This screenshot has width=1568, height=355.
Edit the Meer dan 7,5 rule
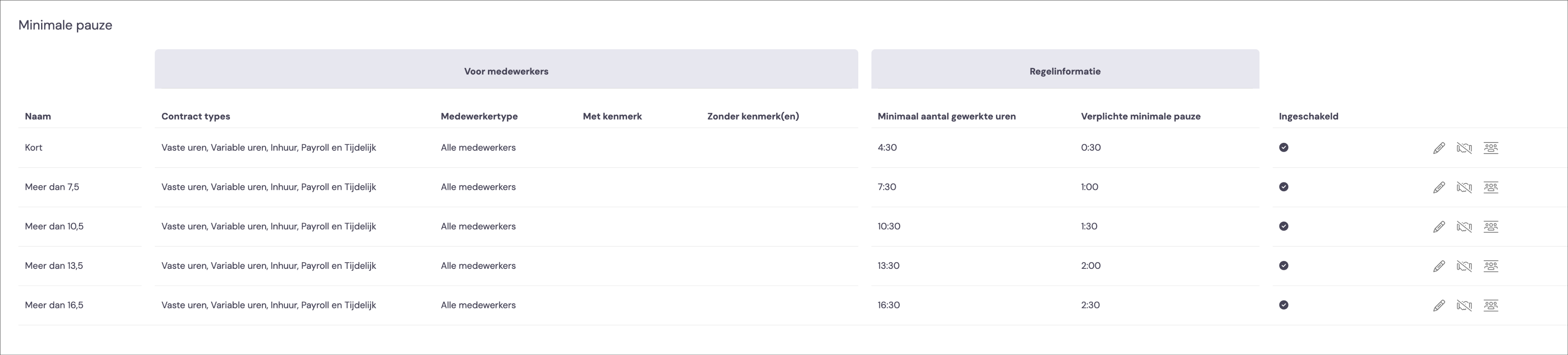pos(1439,187)
